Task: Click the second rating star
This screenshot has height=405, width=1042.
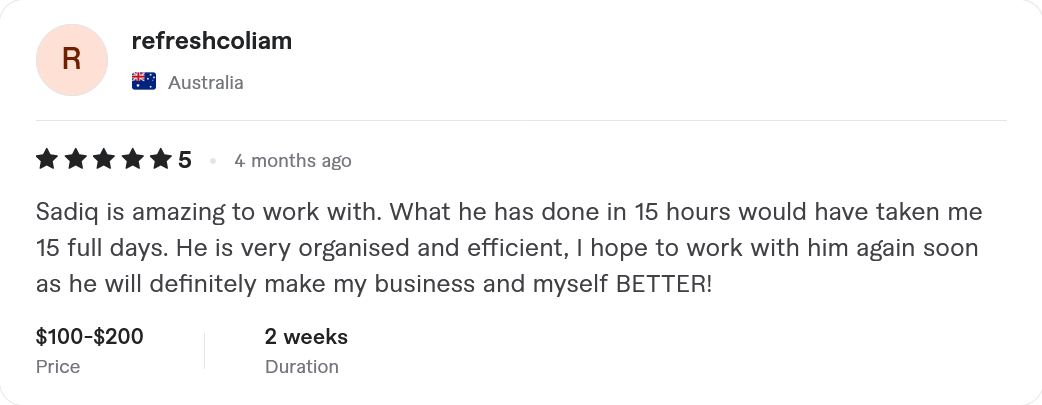Action: click(x=75, y=160)
